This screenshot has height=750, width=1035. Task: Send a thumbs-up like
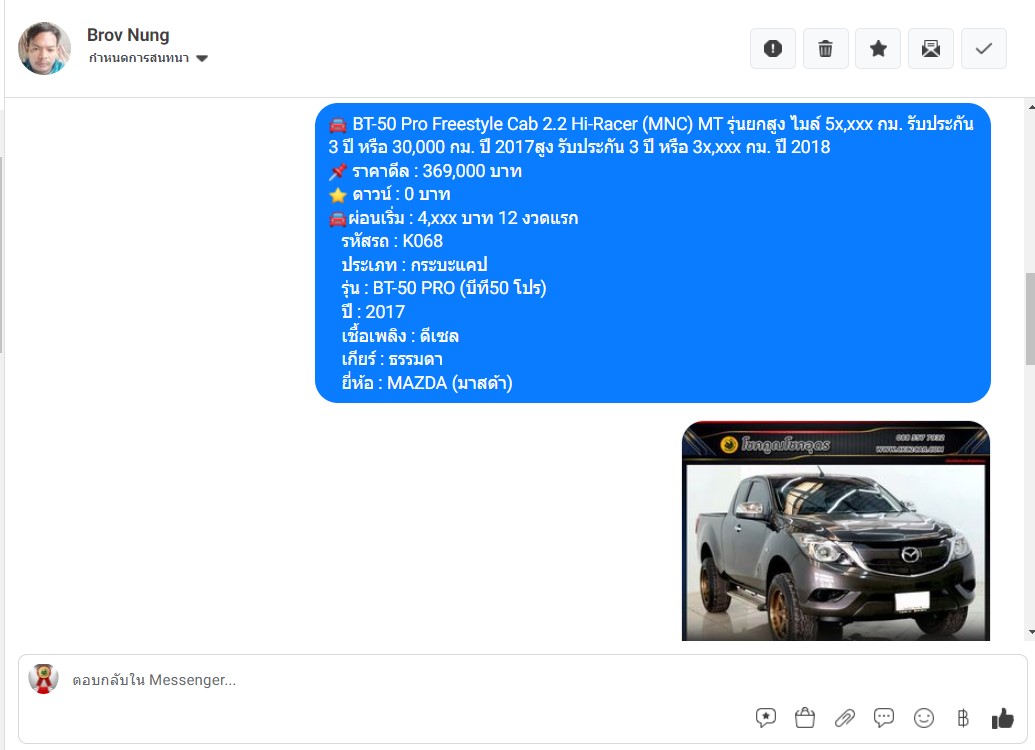coord(1003,718)
